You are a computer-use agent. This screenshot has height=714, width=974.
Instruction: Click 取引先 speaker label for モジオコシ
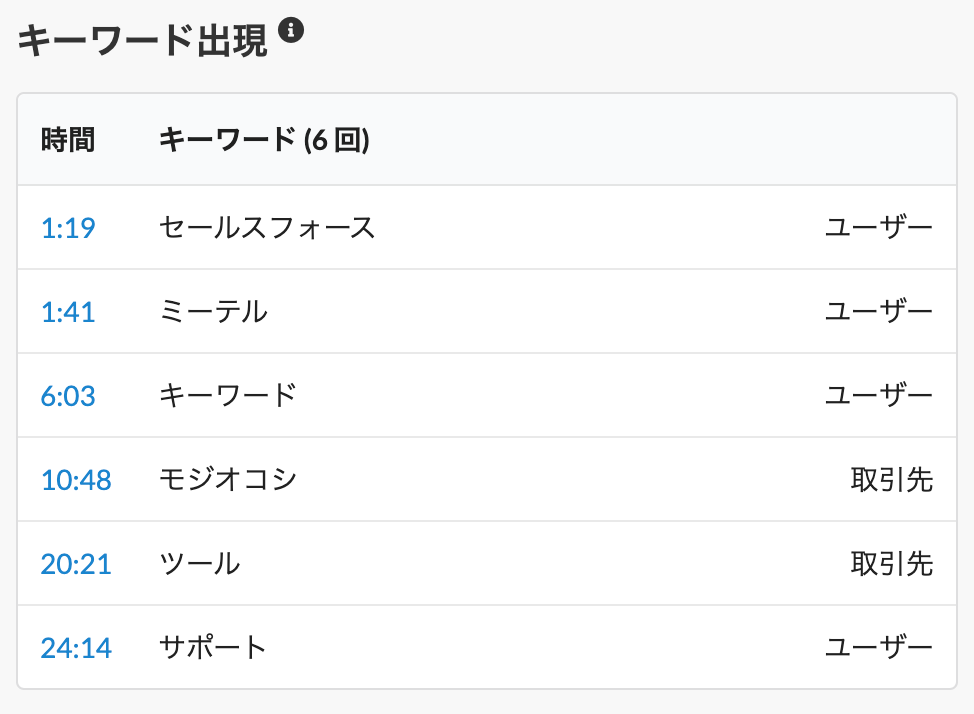(891, 479)
